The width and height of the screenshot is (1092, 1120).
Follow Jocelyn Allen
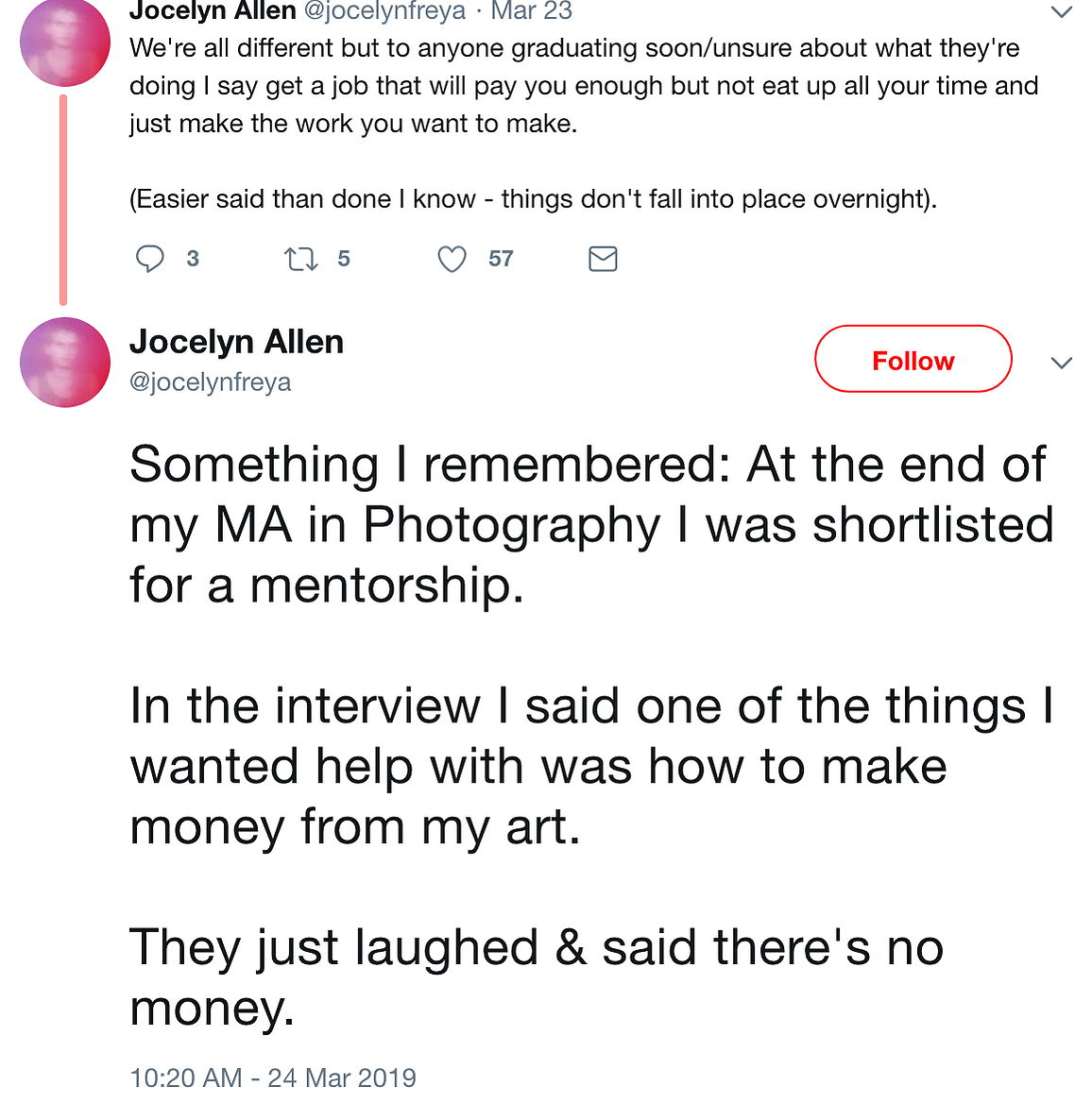(x=913, y=359)
